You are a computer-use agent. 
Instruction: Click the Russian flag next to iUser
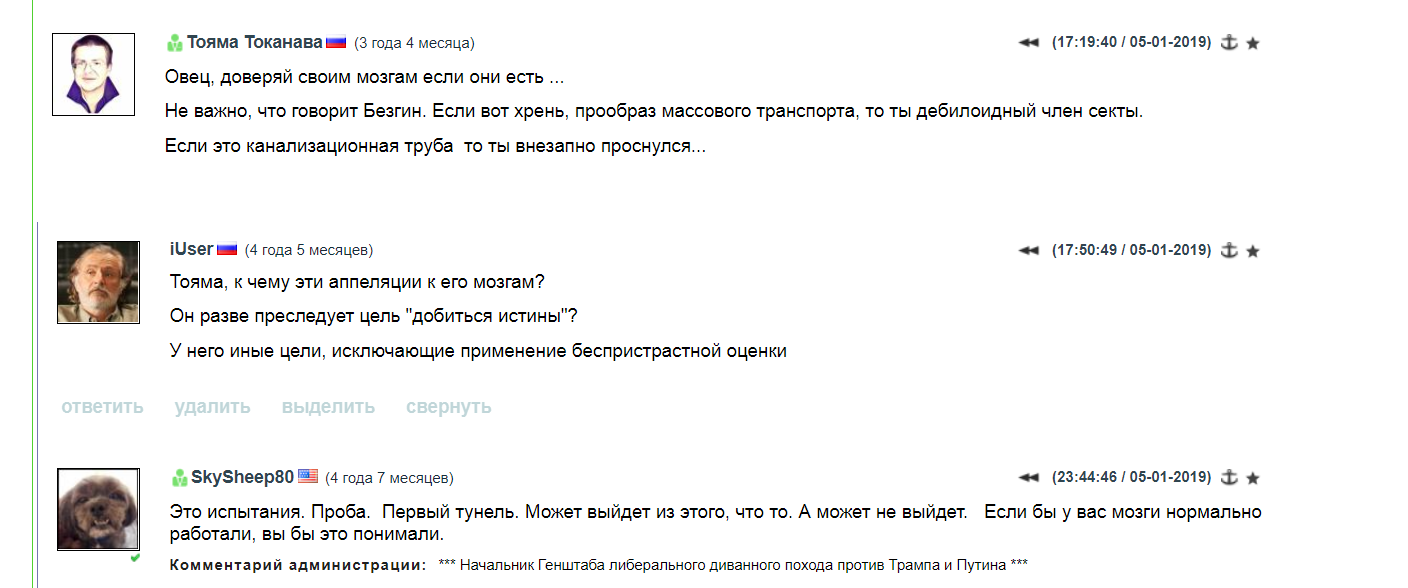point(227,249)
